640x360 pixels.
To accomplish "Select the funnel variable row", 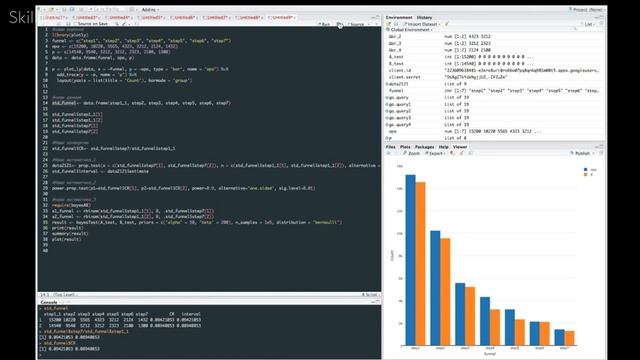I will click(494, 91).
